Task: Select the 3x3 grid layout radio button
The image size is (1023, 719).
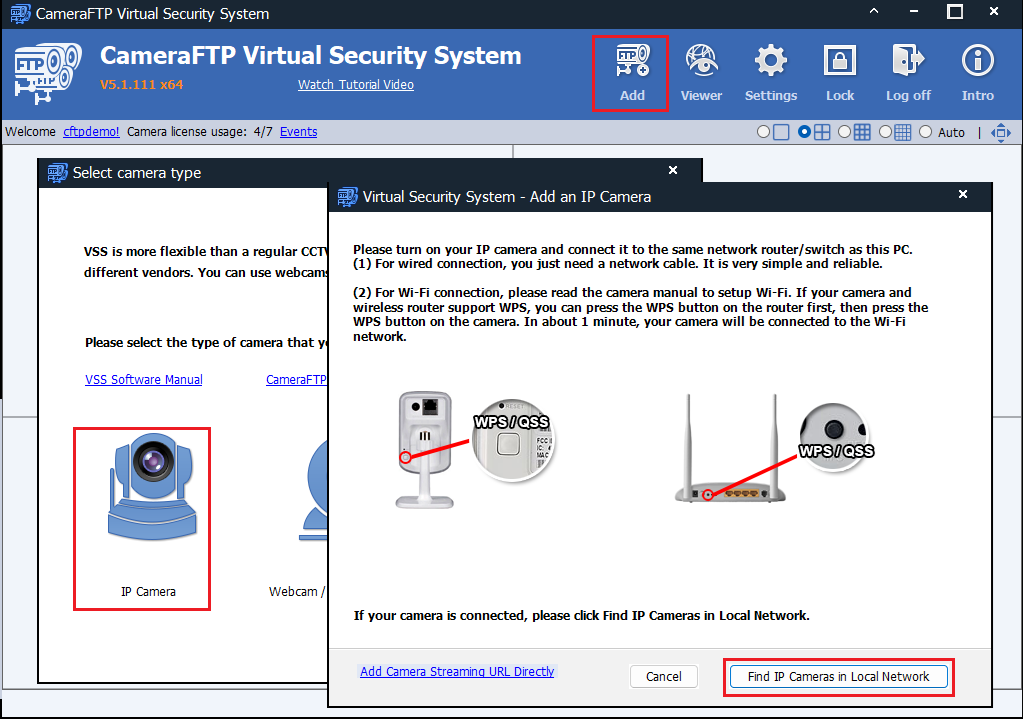Action: pyautogui.click(x=845, y=132)
